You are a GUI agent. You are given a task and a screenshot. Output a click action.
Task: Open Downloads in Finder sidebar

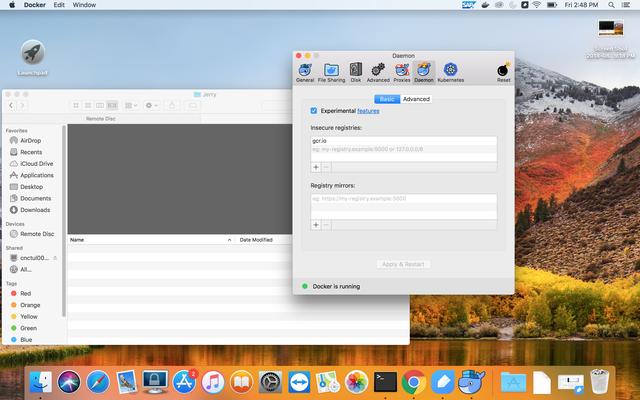(35, 210)
